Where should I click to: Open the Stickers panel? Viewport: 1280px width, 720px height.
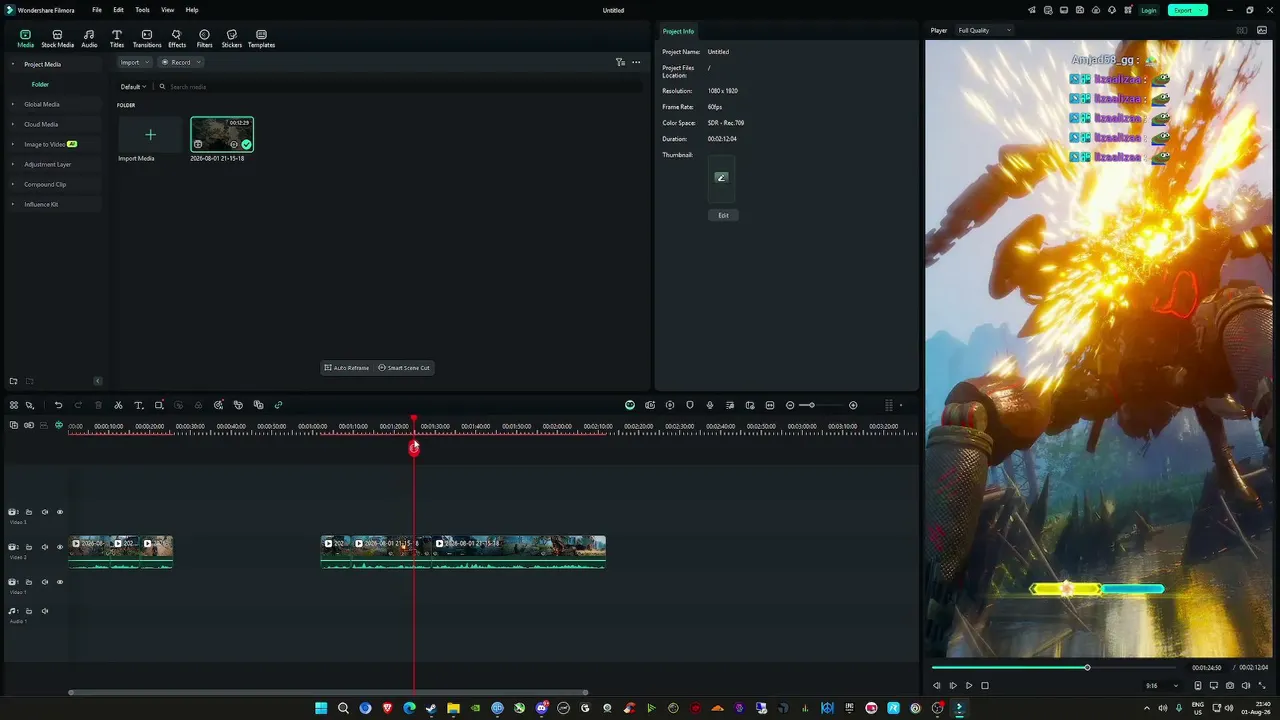tap(232, 38)
